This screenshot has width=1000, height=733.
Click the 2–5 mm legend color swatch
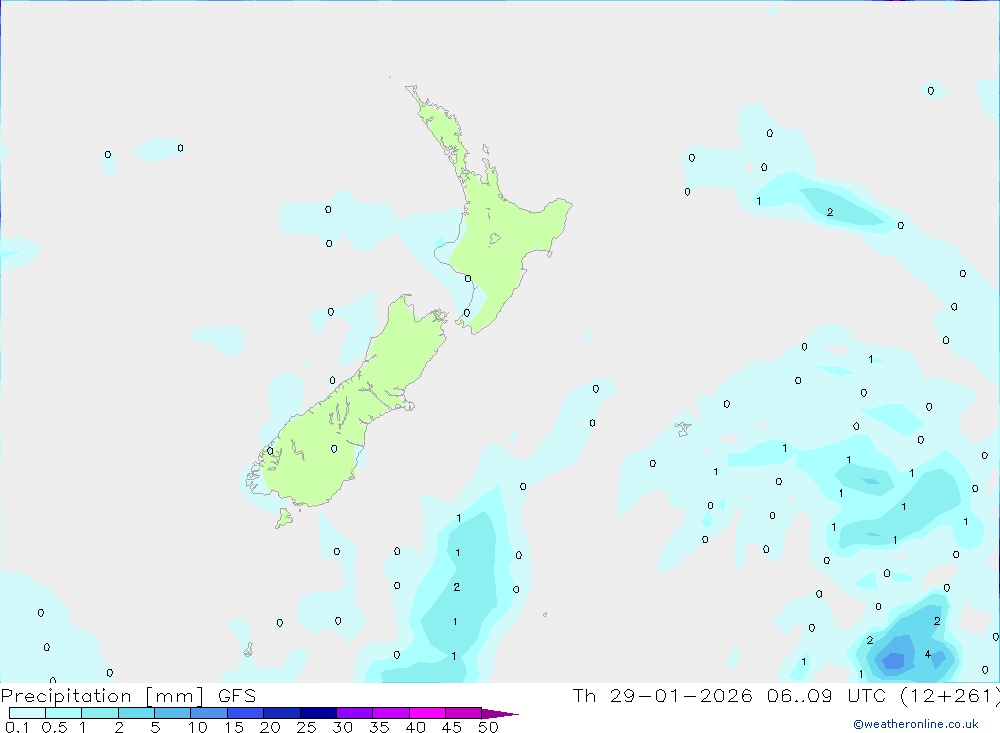click(136, 713)
